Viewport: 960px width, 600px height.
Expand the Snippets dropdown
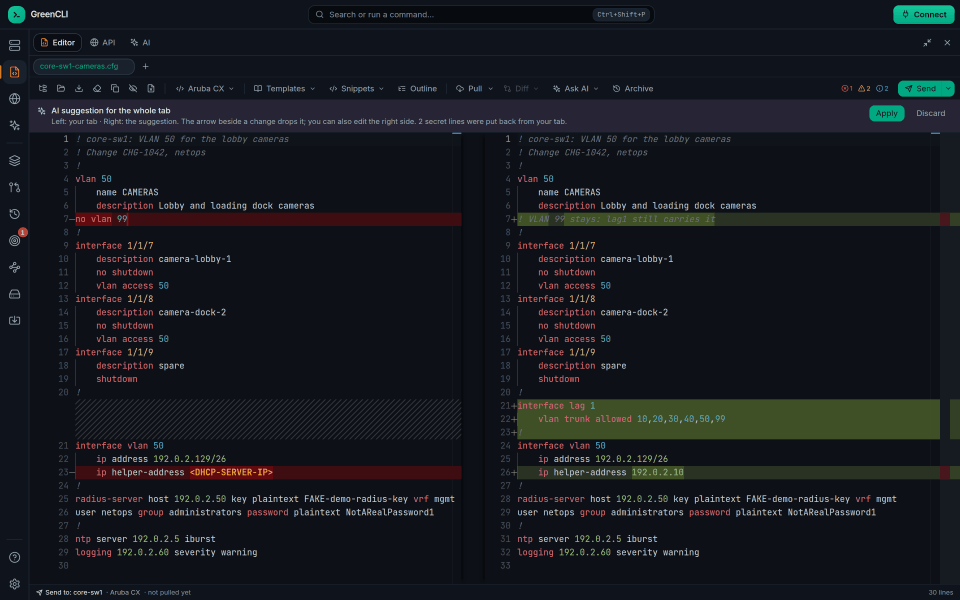click(356, 89)
